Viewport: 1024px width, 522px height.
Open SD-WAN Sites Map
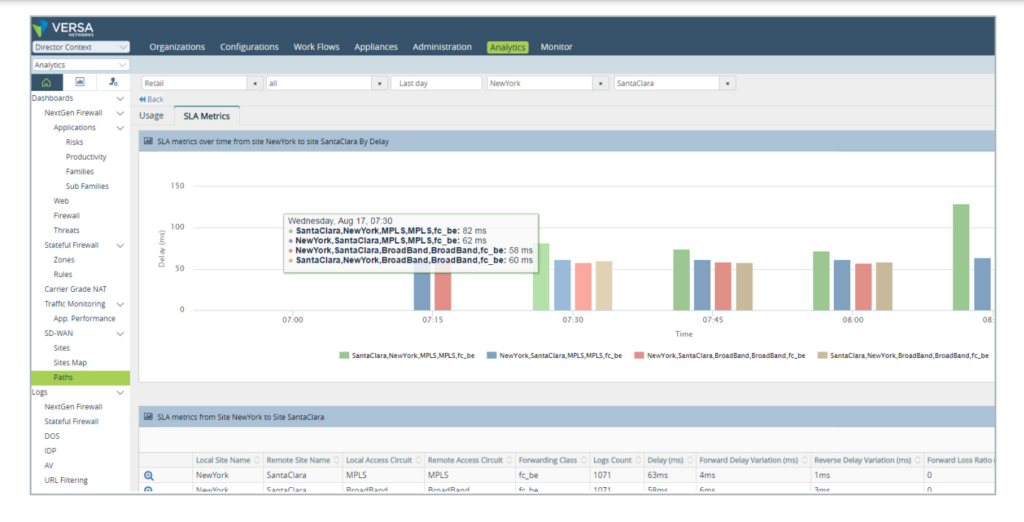[70, 363]
